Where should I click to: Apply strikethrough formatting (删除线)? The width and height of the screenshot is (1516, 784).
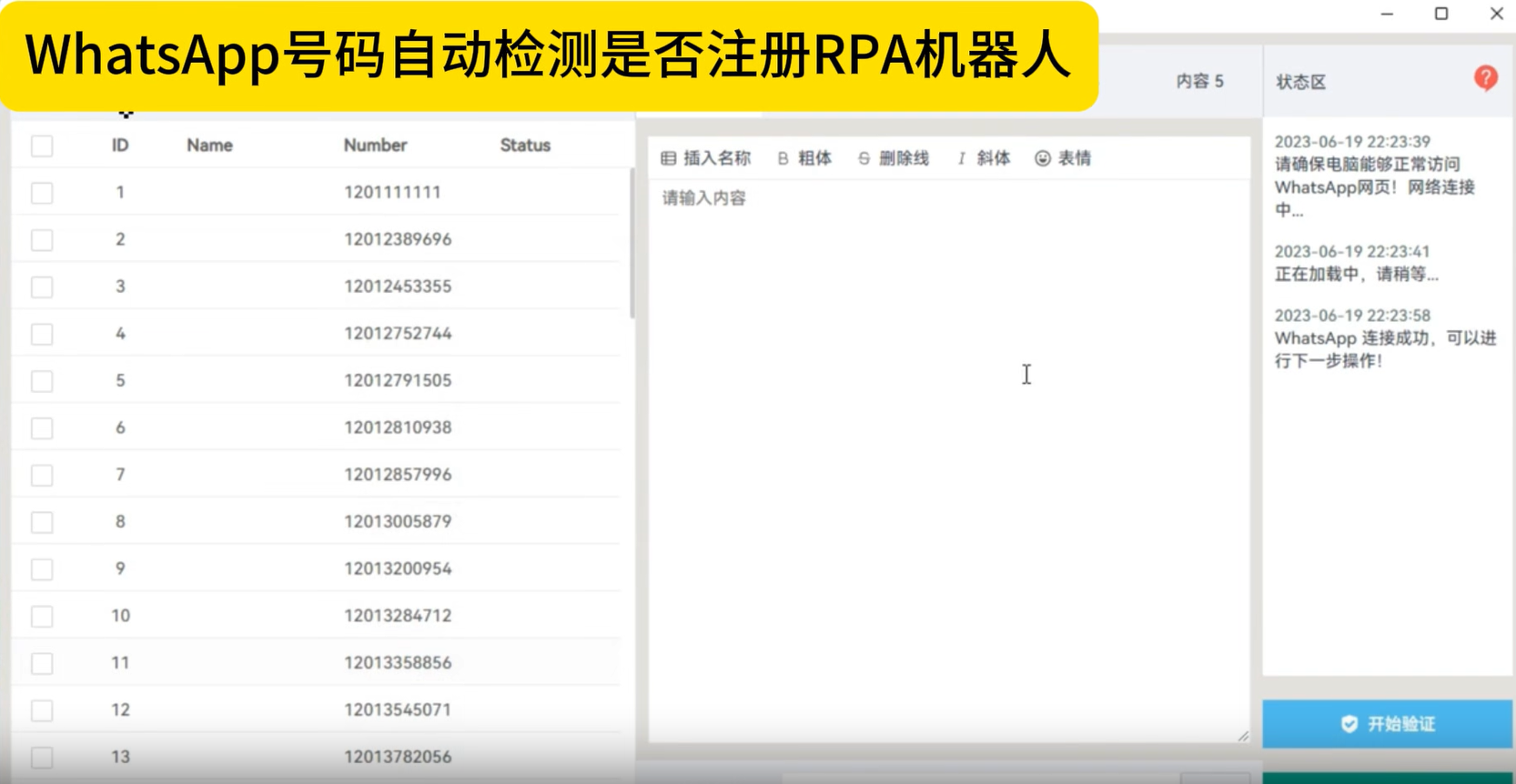click(893, 158)
